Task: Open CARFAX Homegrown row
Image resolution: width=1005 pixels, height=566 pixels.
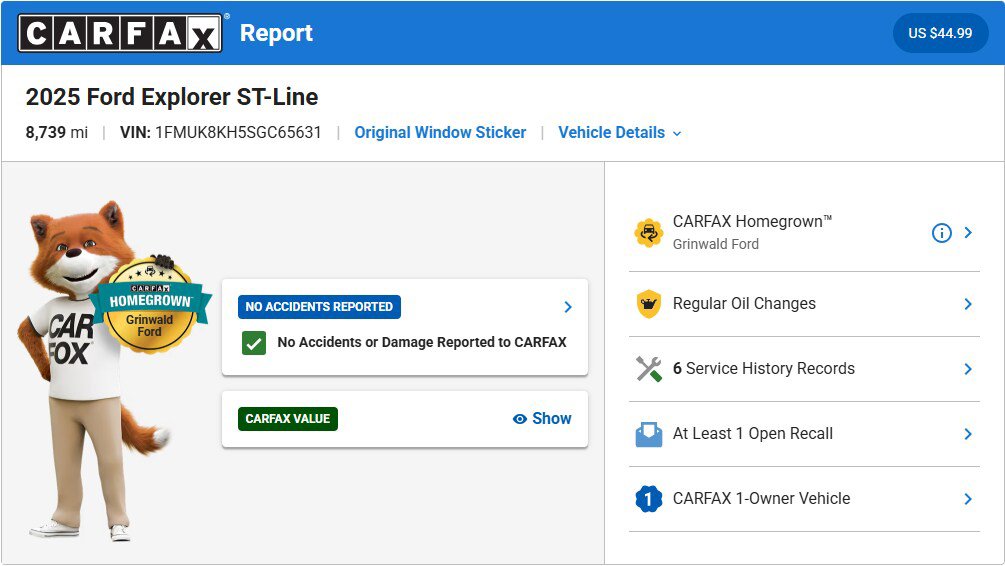Action: click(x=804, y=233)
